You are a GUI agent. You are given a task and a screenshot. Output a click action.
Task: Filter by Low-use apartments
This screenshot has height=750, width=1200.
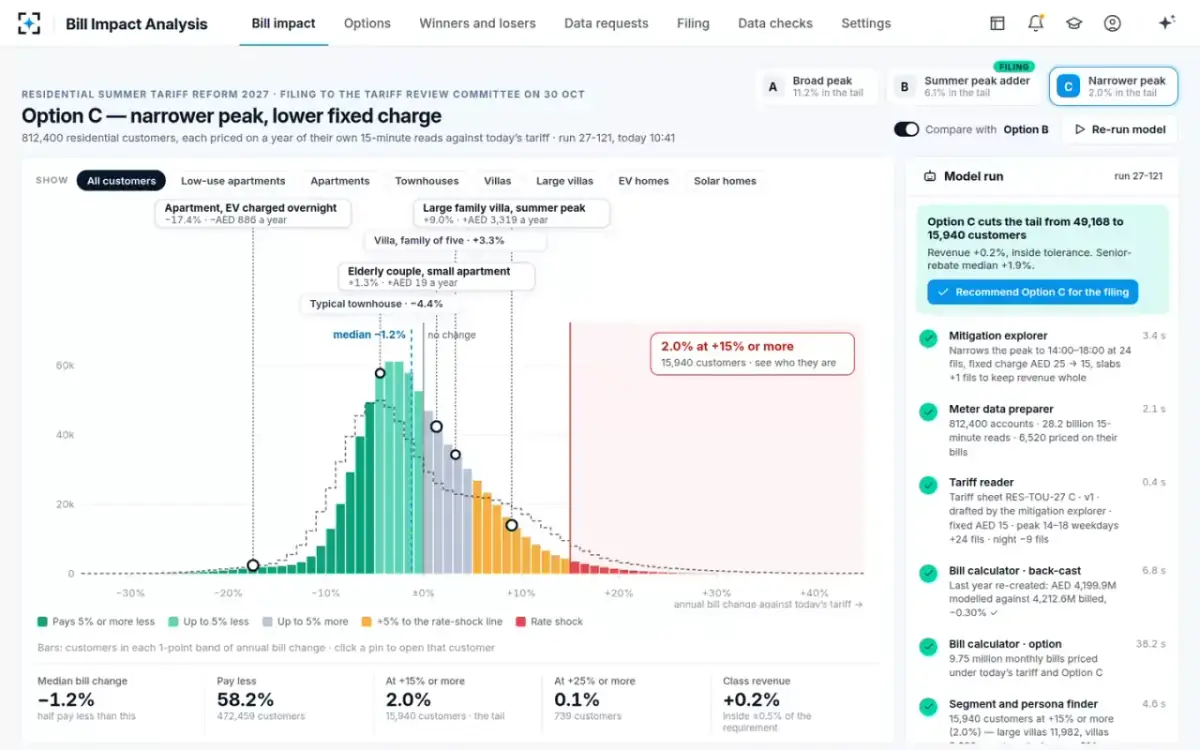pos(233,181)
